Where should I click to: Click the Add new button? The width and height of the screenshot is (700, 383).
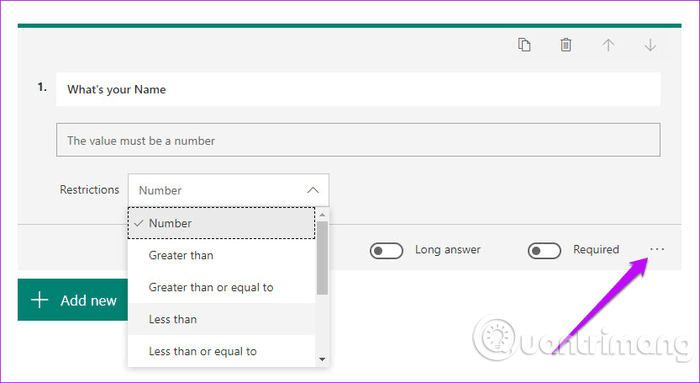[73, 300]
